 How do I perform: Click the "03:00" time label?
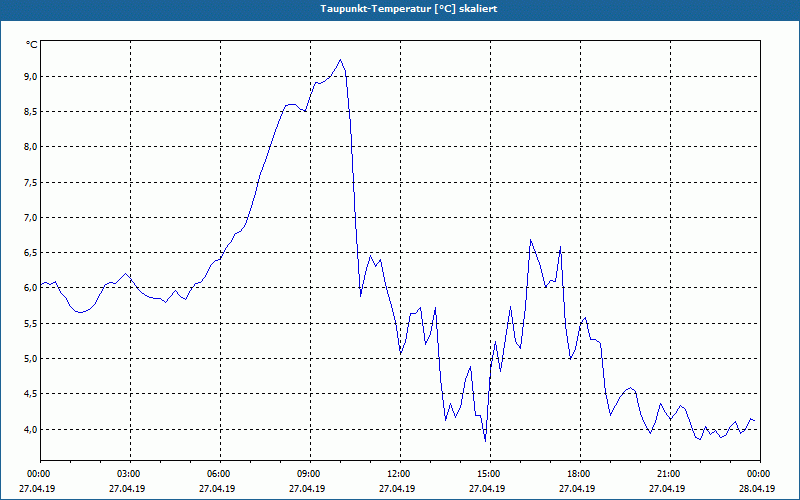tap(127, 474)
